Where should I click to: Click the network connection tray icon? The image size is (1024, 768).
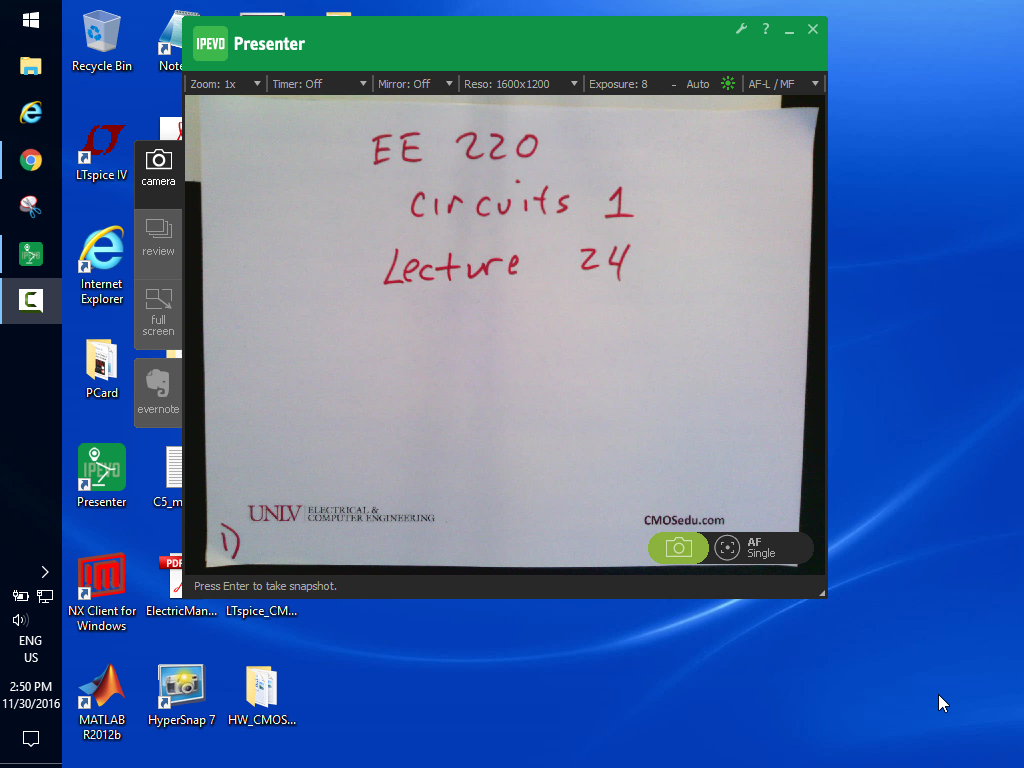[x=45, y=596]
